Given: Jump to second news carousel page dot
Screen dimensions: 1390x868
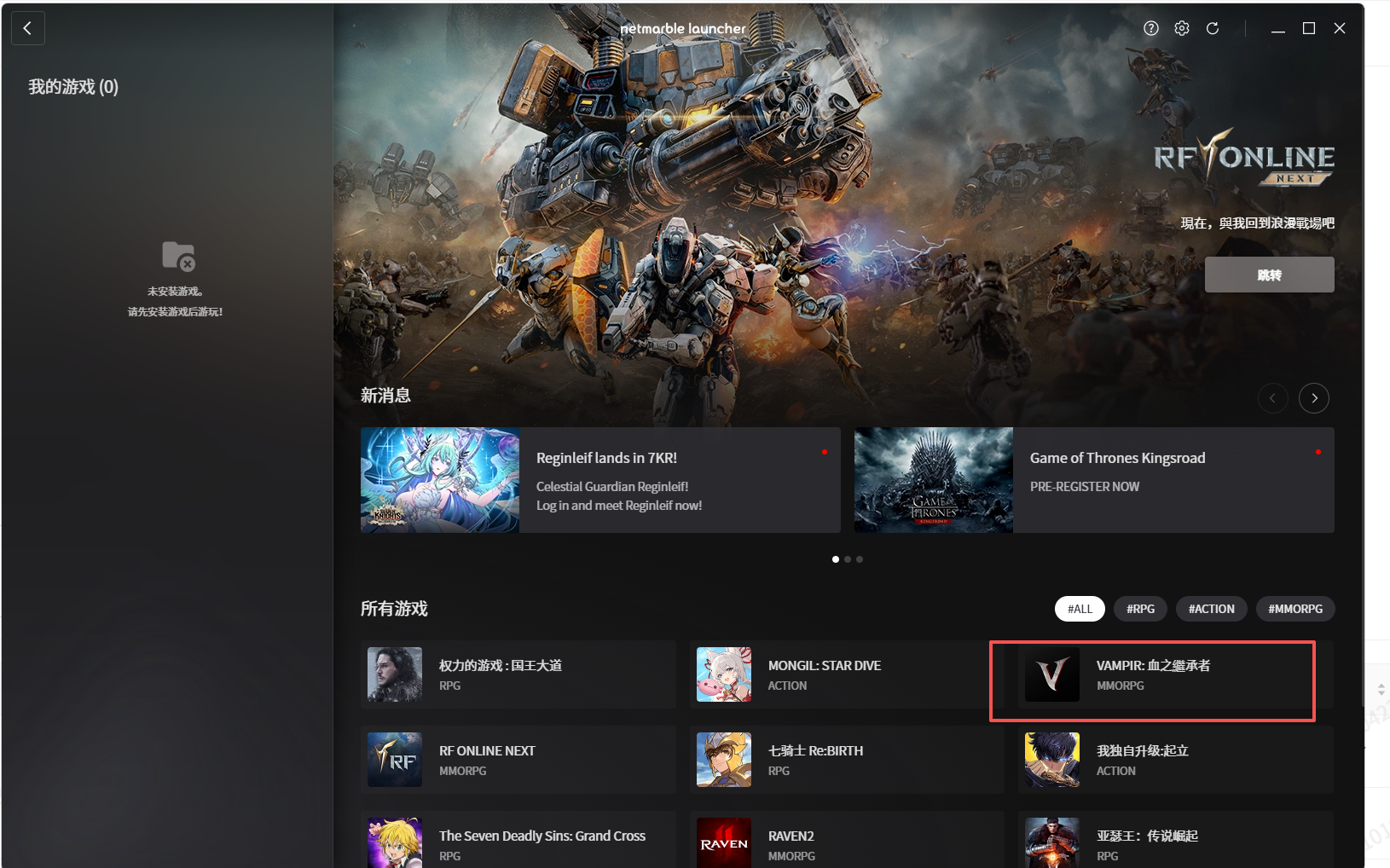Looking at the screenshot, I should tap(848, 559).
